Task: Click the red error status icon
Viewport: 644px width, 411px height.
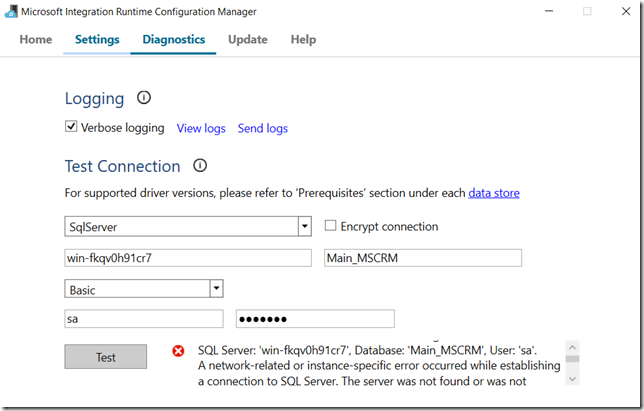Action: click(x=178, y=351)
